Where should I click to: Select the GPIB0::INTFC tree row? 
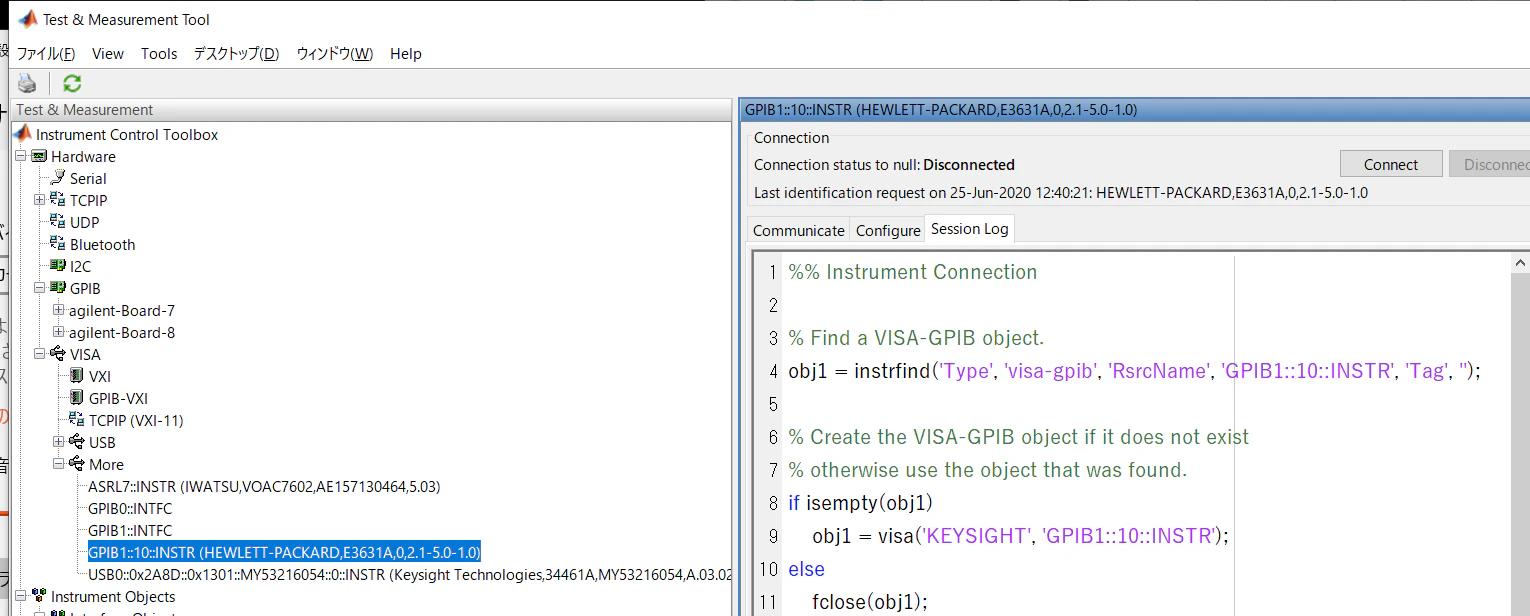tap(130, 508)
